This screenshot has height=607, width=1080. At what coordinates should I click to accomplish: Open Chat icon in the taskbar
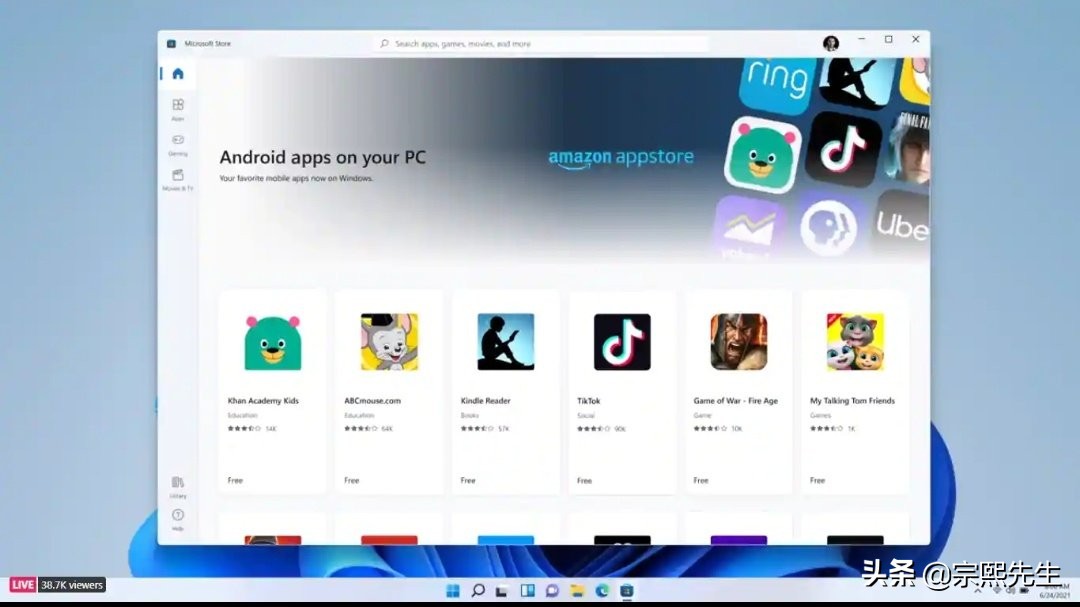552,590
